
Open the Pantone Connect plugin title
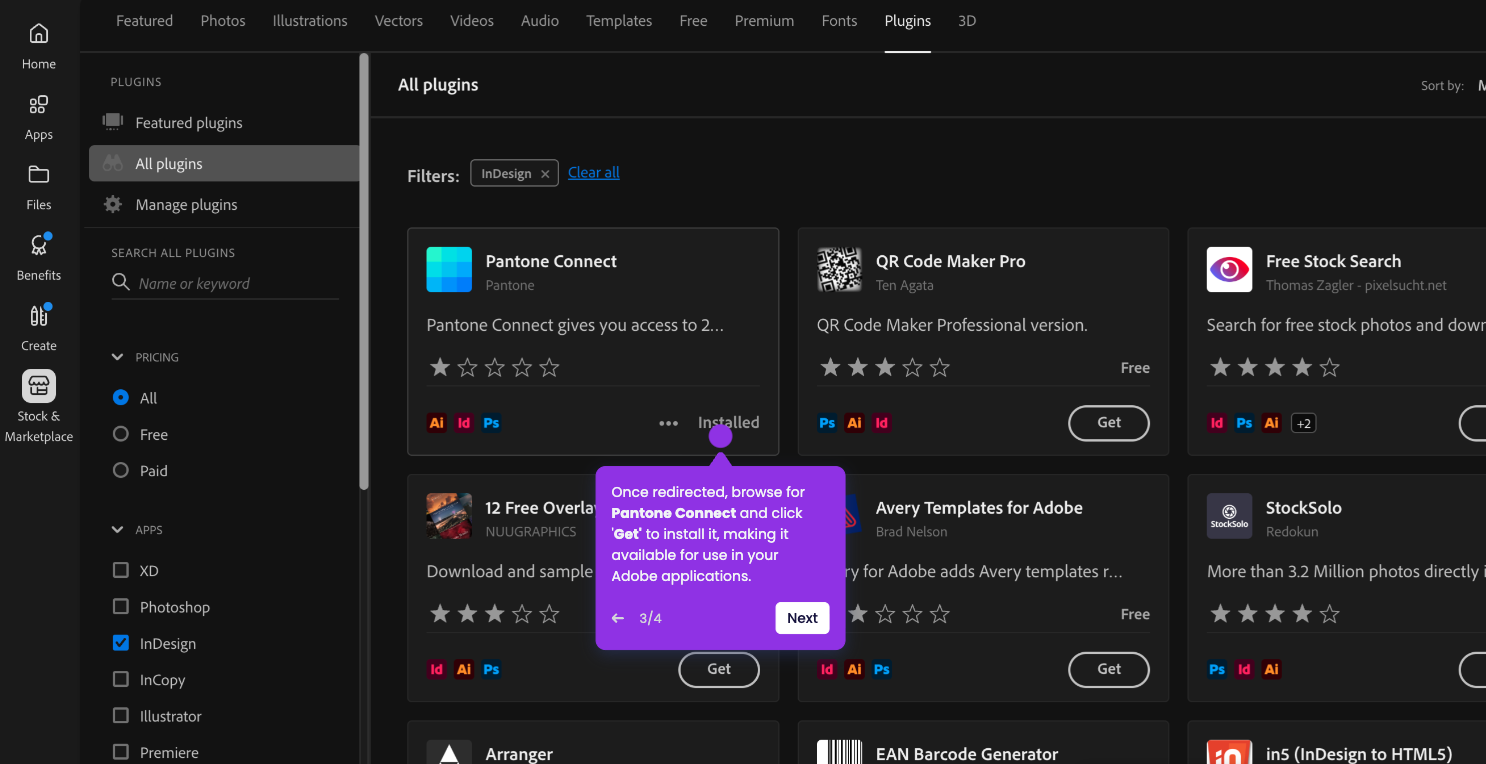tap(551, 262)
